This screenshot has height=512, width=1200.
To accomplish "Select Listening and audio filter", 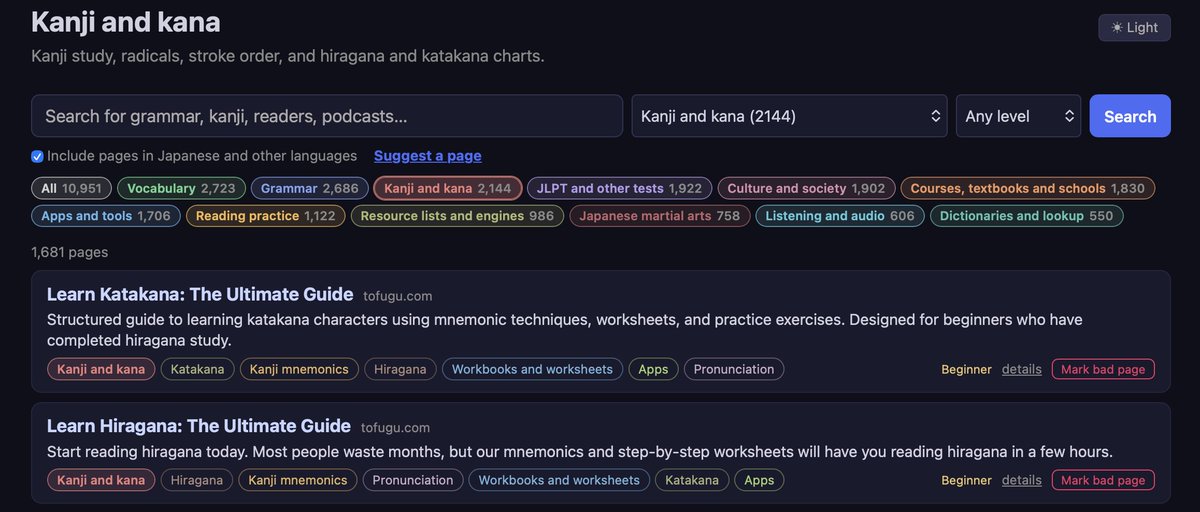I will coord(840,216).
